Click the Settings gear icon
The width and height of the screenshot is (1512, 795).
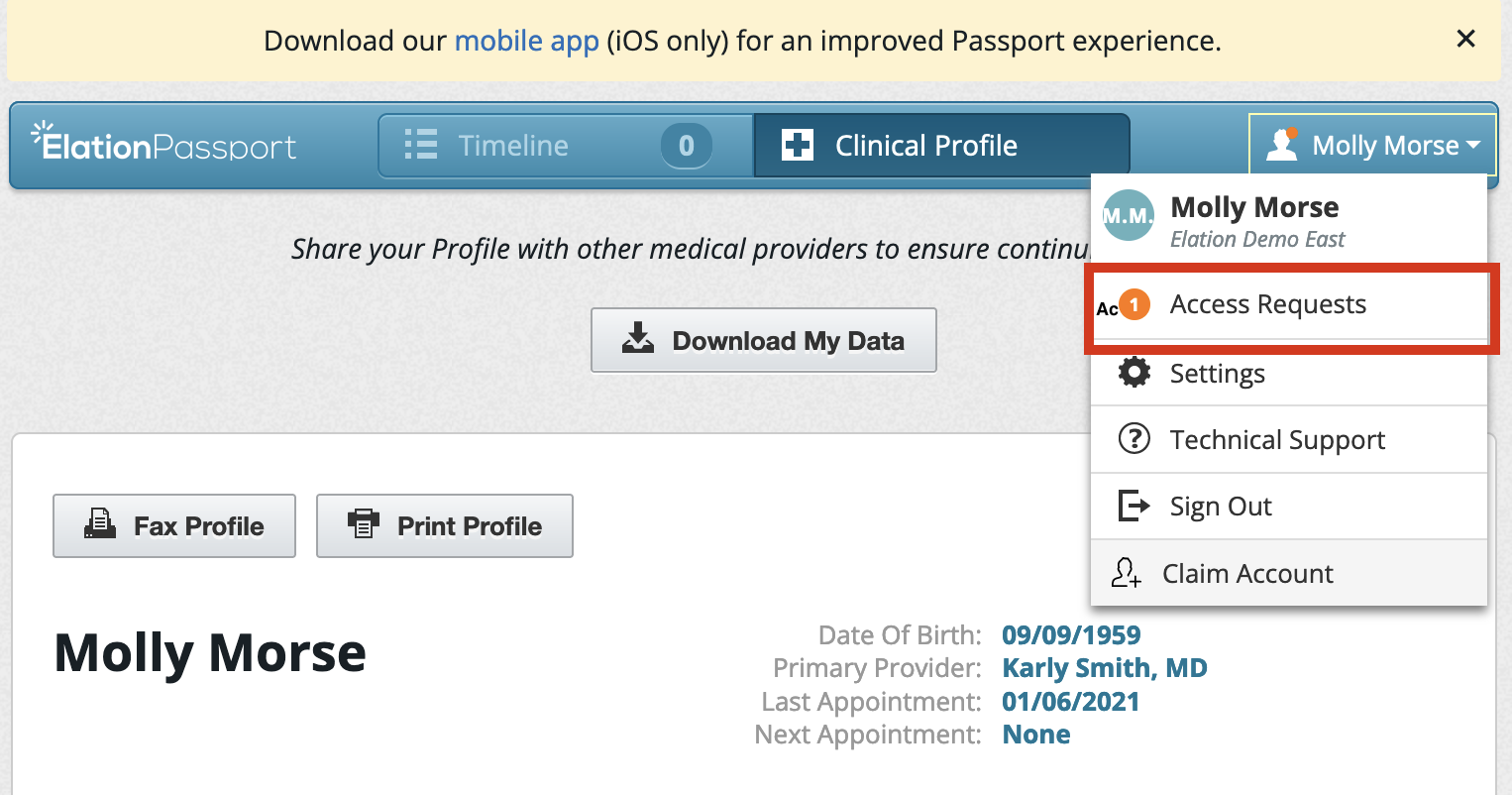[x=1134, y=373]
